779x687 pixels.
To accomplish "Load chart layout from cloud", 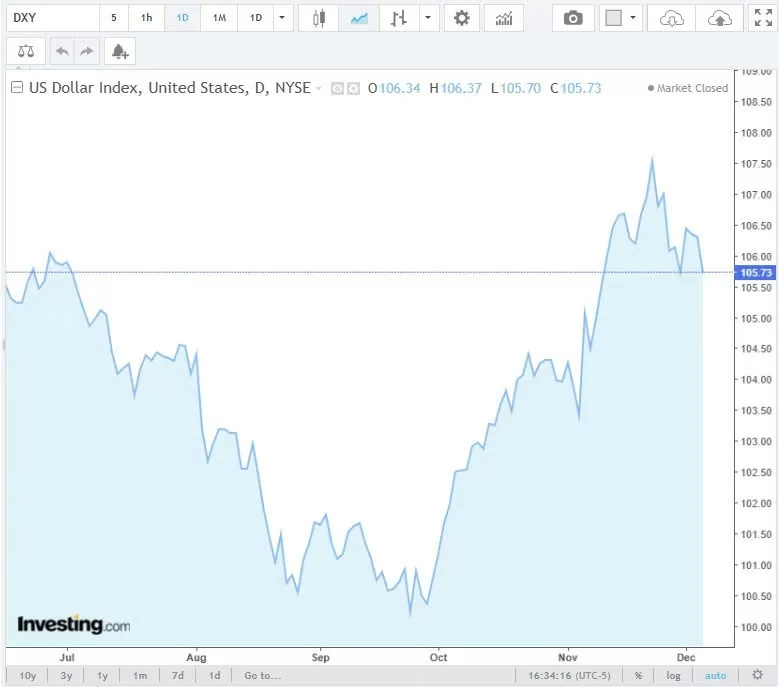I will pyautogui.click(x=672, y=18).
